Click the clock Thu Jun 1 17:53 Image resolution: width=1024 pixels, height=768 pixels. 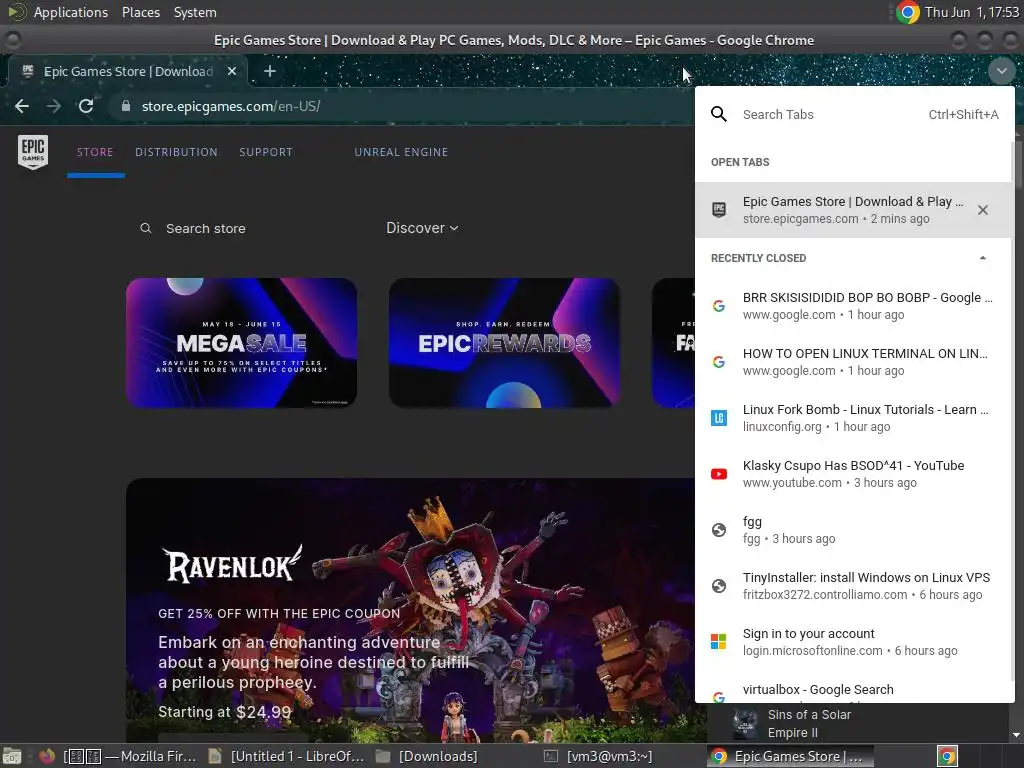[x=972, y=12]
